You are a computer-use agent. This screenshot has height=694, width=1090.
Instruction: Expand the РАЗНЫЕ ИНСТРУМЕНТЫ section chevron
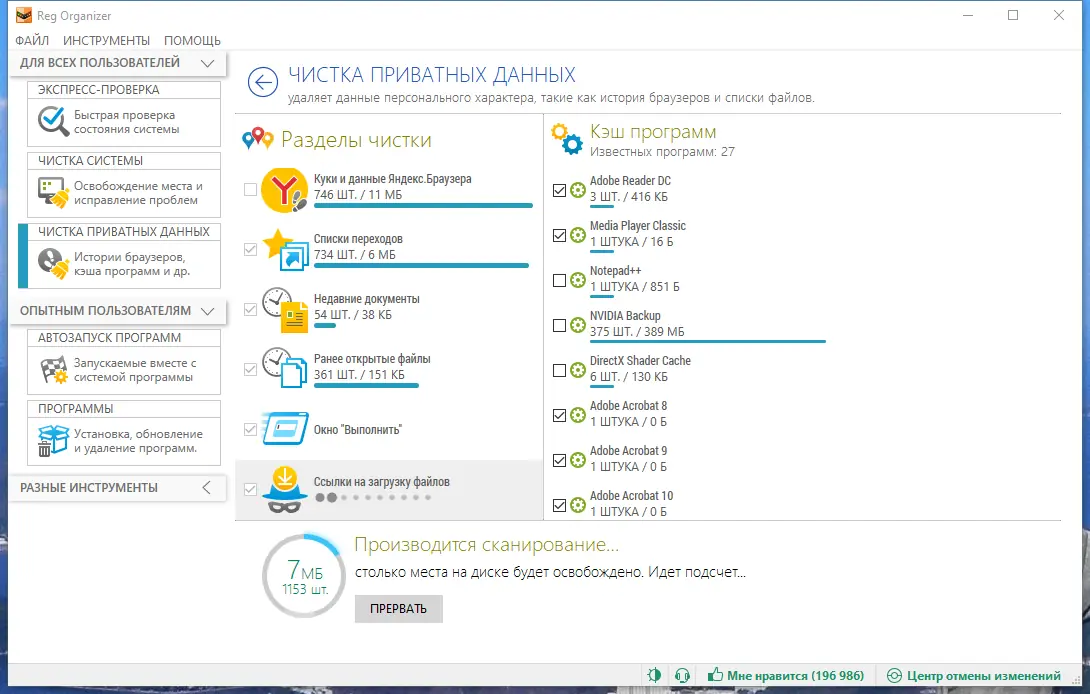(206, 487)
